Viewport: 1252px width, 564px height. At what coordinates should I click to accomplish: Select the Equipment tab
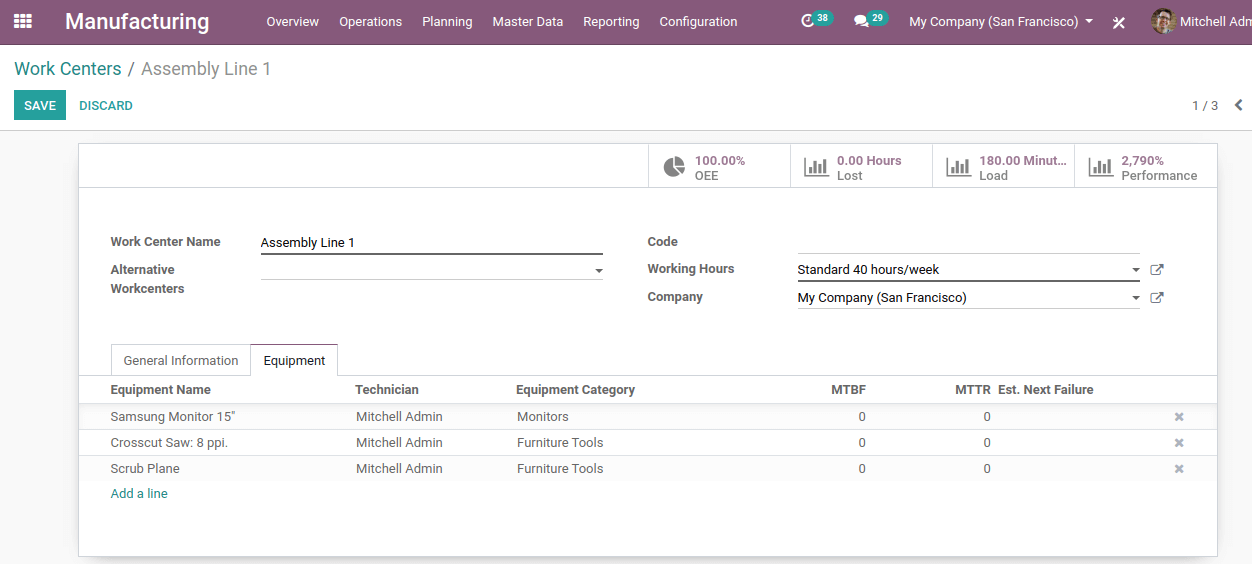click(x=294, y=360)
